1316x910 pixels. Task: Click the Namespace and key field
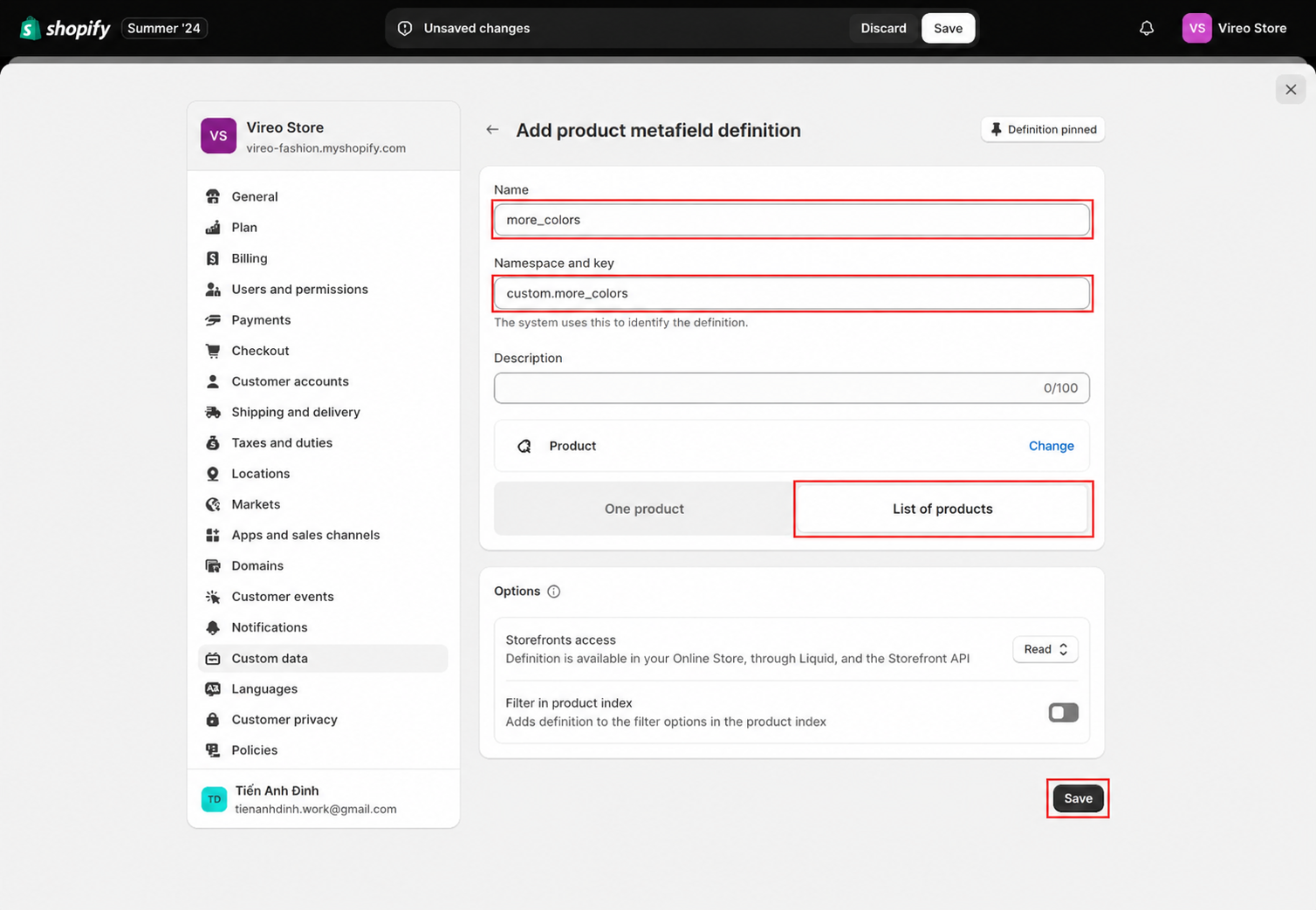[x=792, y=293]
